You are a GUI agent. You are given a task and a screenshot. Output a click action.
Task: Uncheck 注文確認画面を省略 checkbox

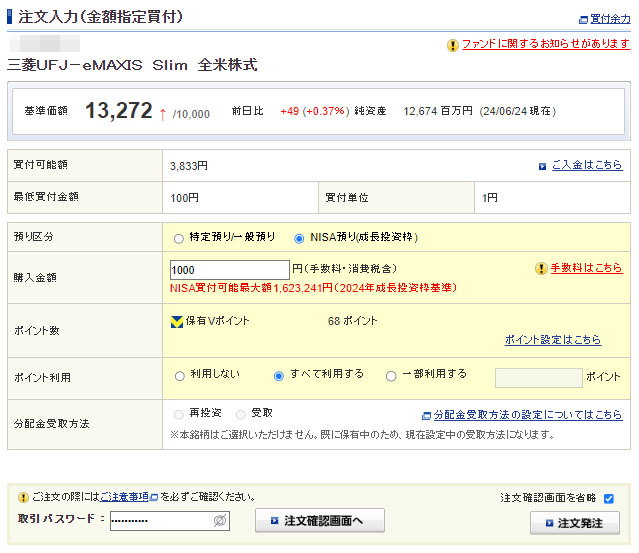[x=609, y=498]
